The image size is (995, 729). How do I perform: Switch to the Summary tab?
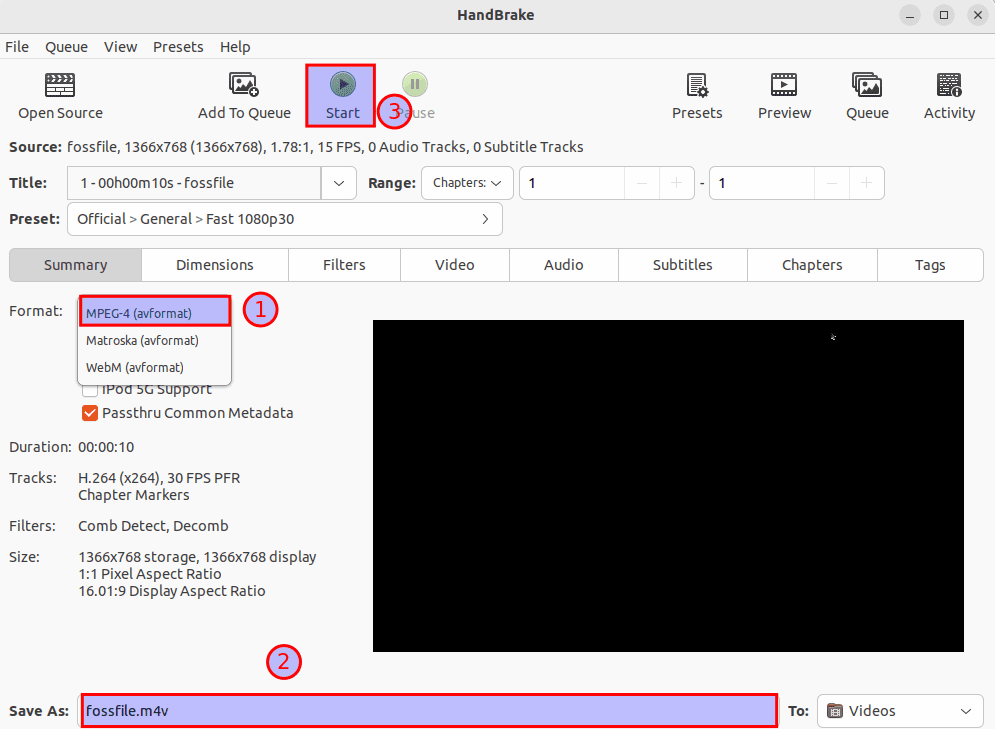[x=76, y=265]
